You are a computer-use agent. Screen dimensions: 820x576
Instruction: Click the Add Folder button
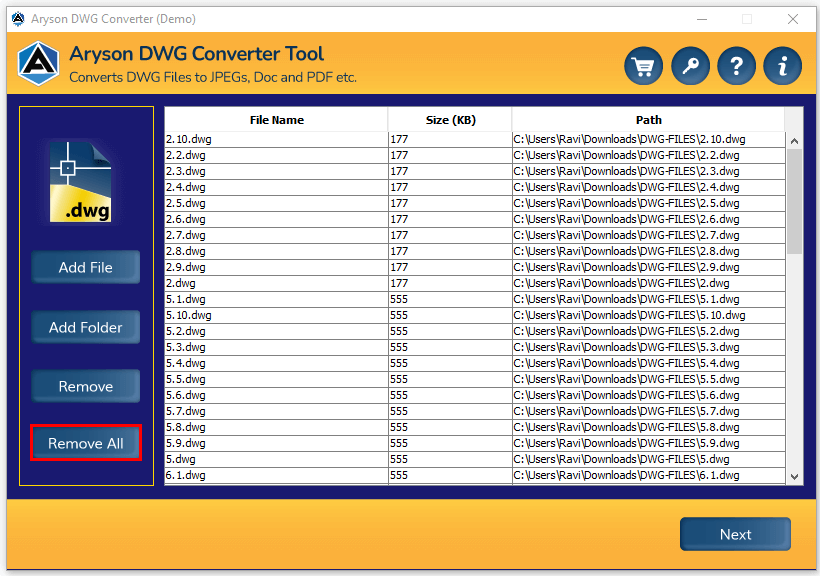click(85, 327)
